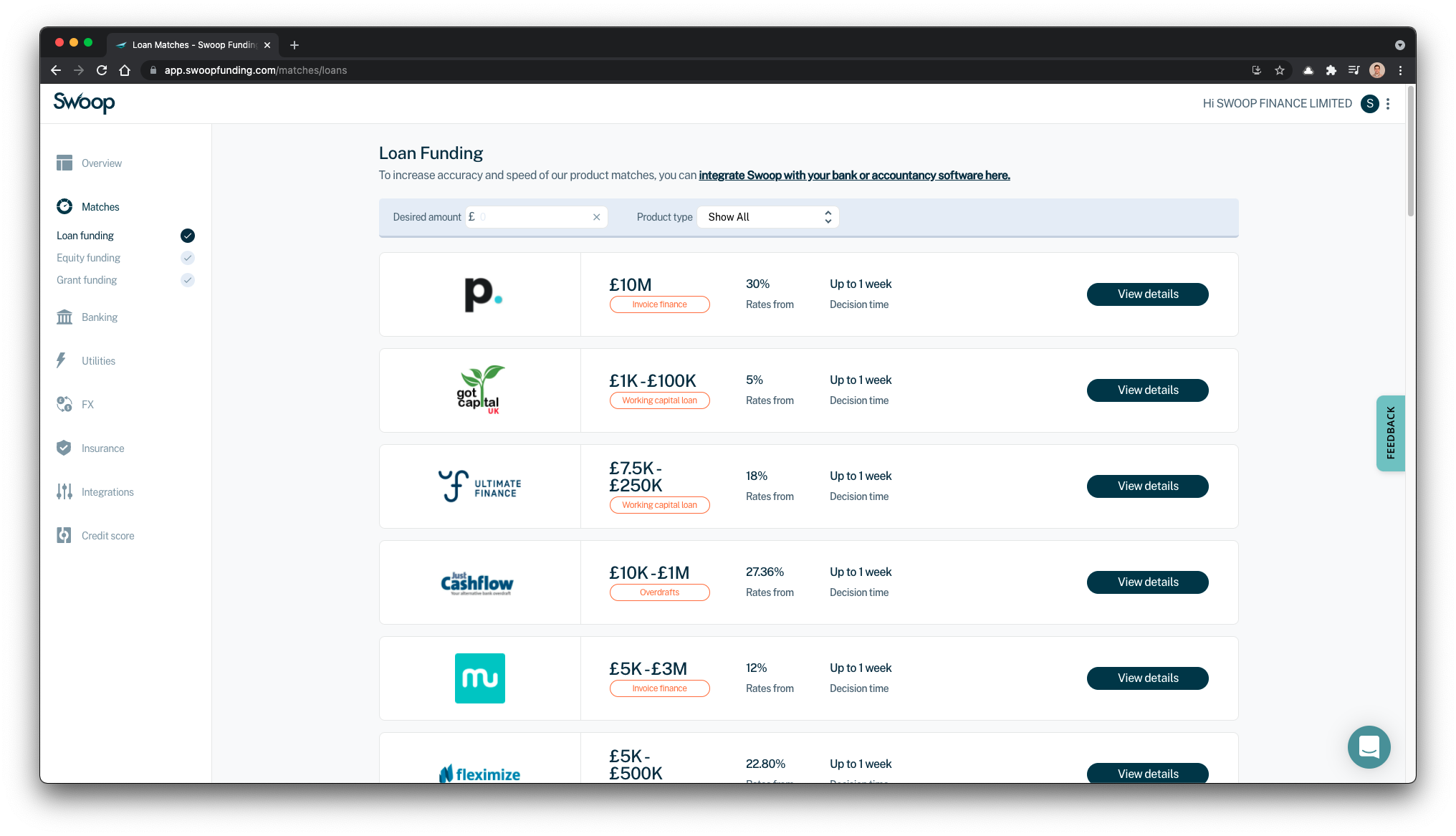This screenshot has width=1456, height=836.
Task: Click the Insurance shield icon
Action: click(64, 448)
